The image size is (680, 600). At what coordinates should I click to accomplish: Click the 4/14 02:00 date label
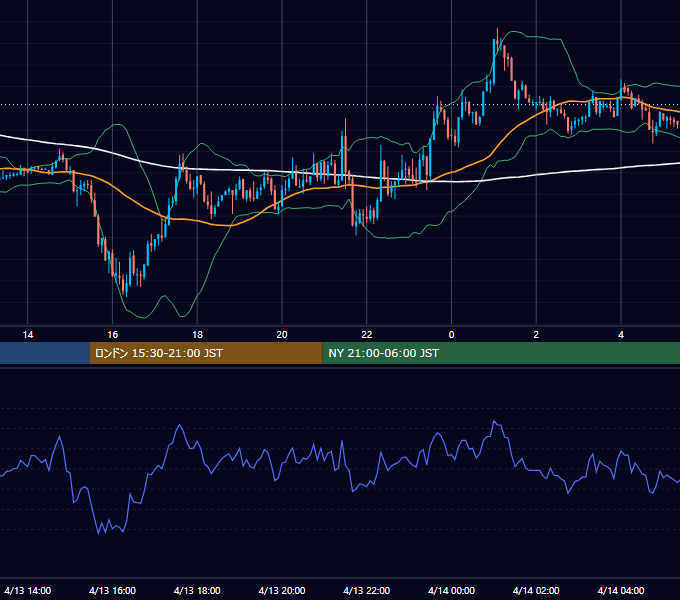pyautogui.click(x=536, y=590)
